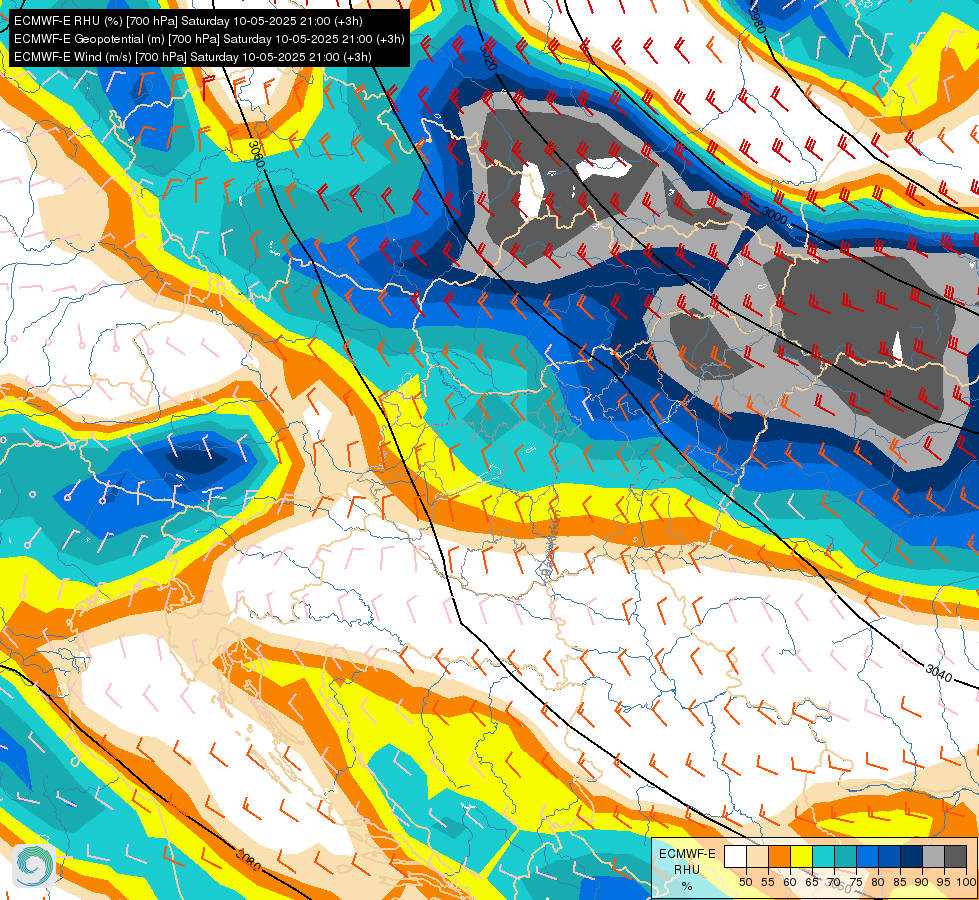Click the legend tick label 75
Viewport: 979px width, 900px height.
pos(856,883)
